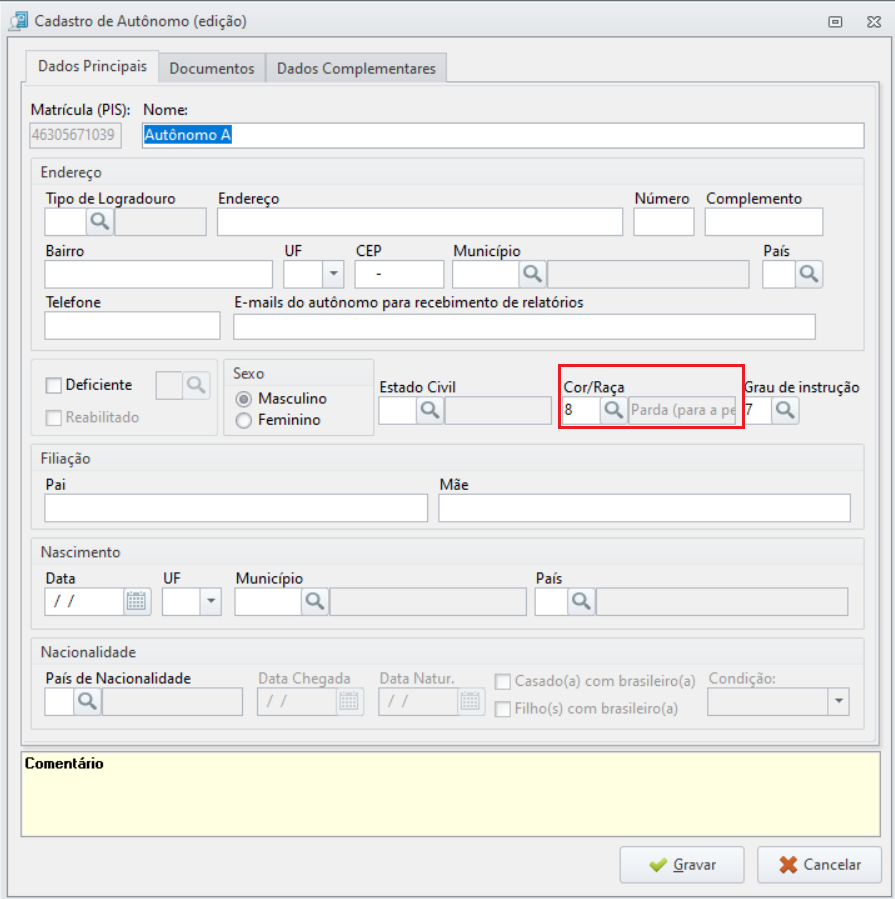
Task: Open Grau de instrução search lookup
Action: 784,411
